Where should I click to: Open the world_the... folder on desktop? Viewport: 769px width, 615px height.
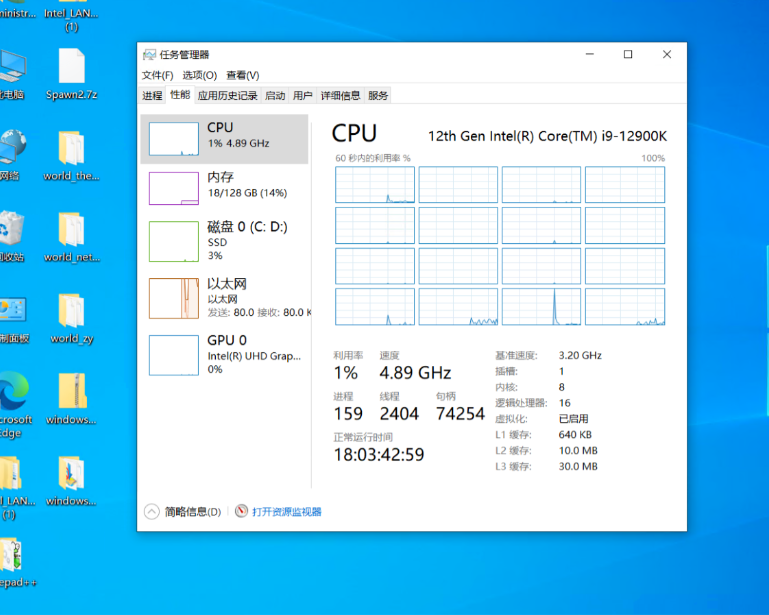tap(72, 156)
